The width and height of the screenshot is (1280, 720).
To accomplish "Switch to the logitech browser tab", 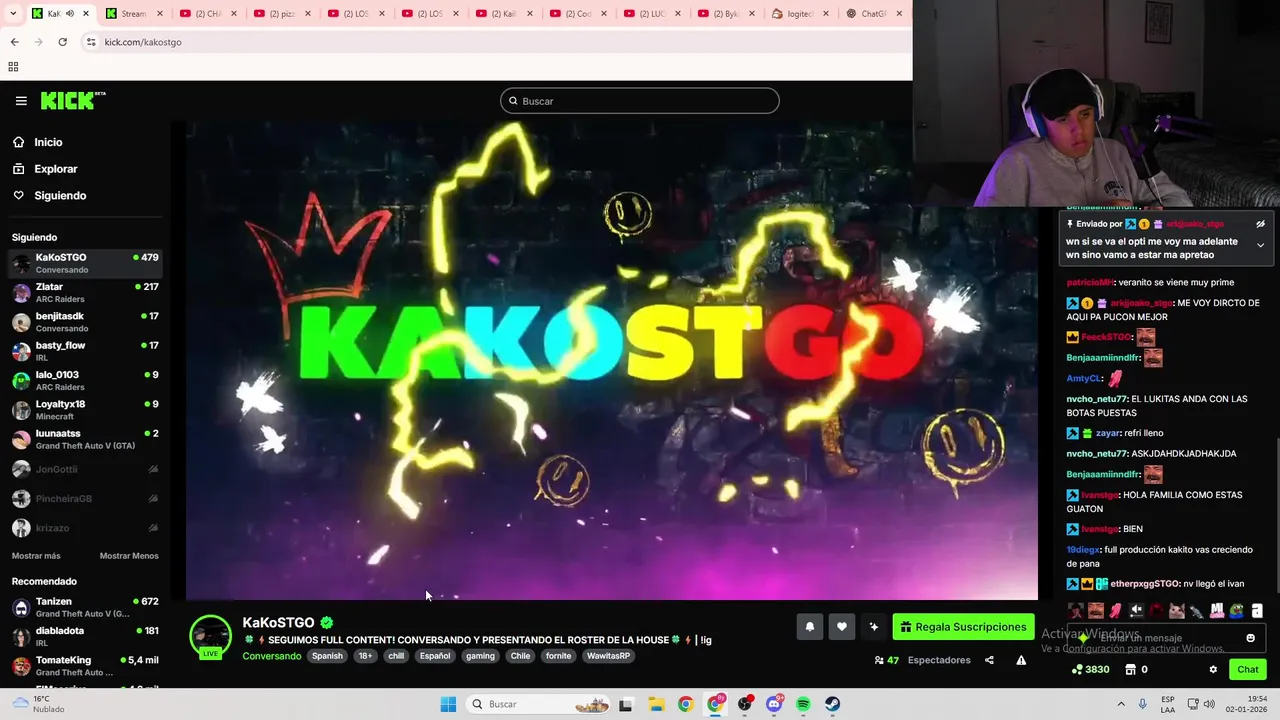I will [x=801, y=14].
